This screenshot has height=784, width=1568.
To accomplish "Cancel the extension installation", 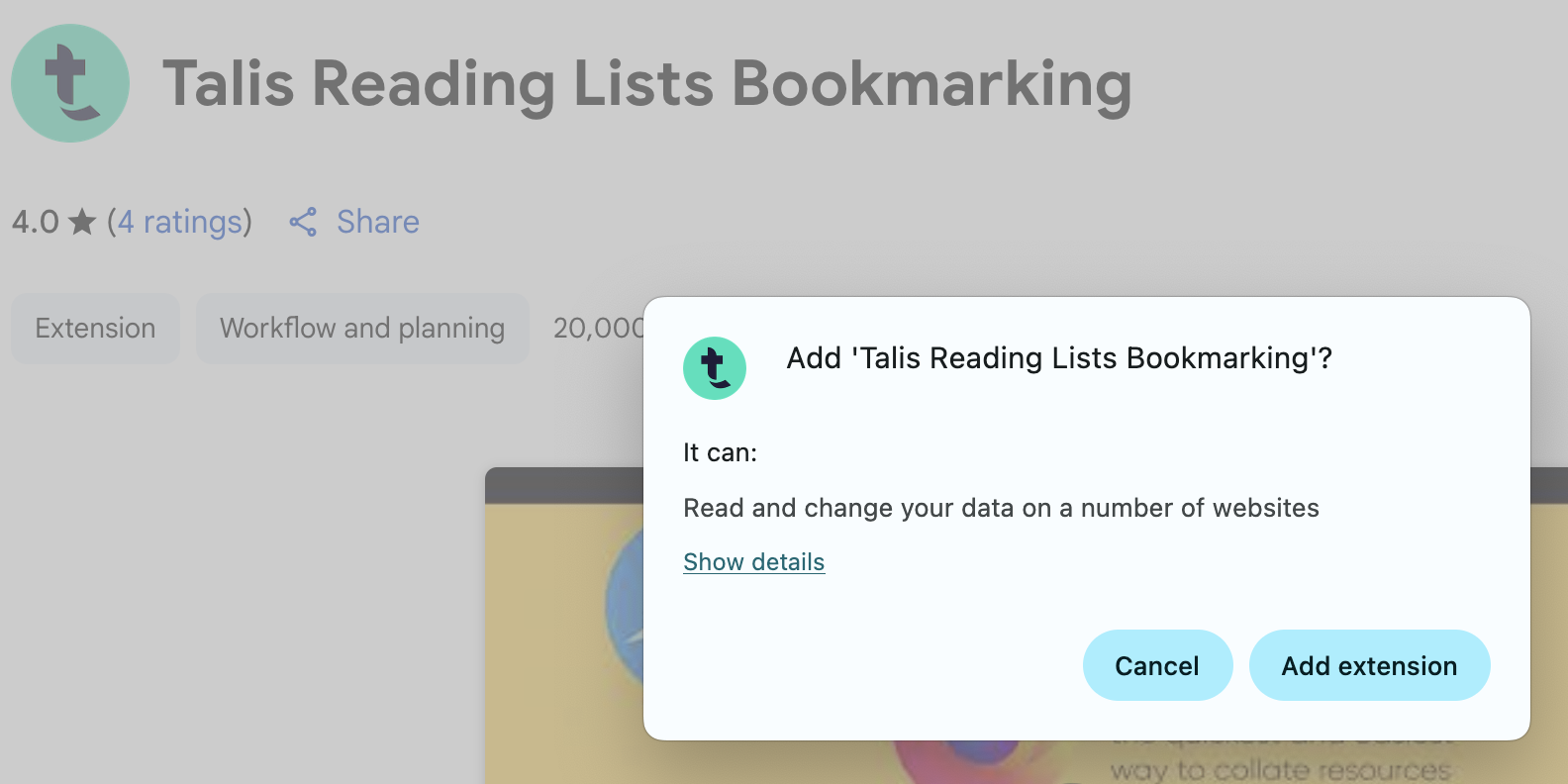I will [1157, 665].
